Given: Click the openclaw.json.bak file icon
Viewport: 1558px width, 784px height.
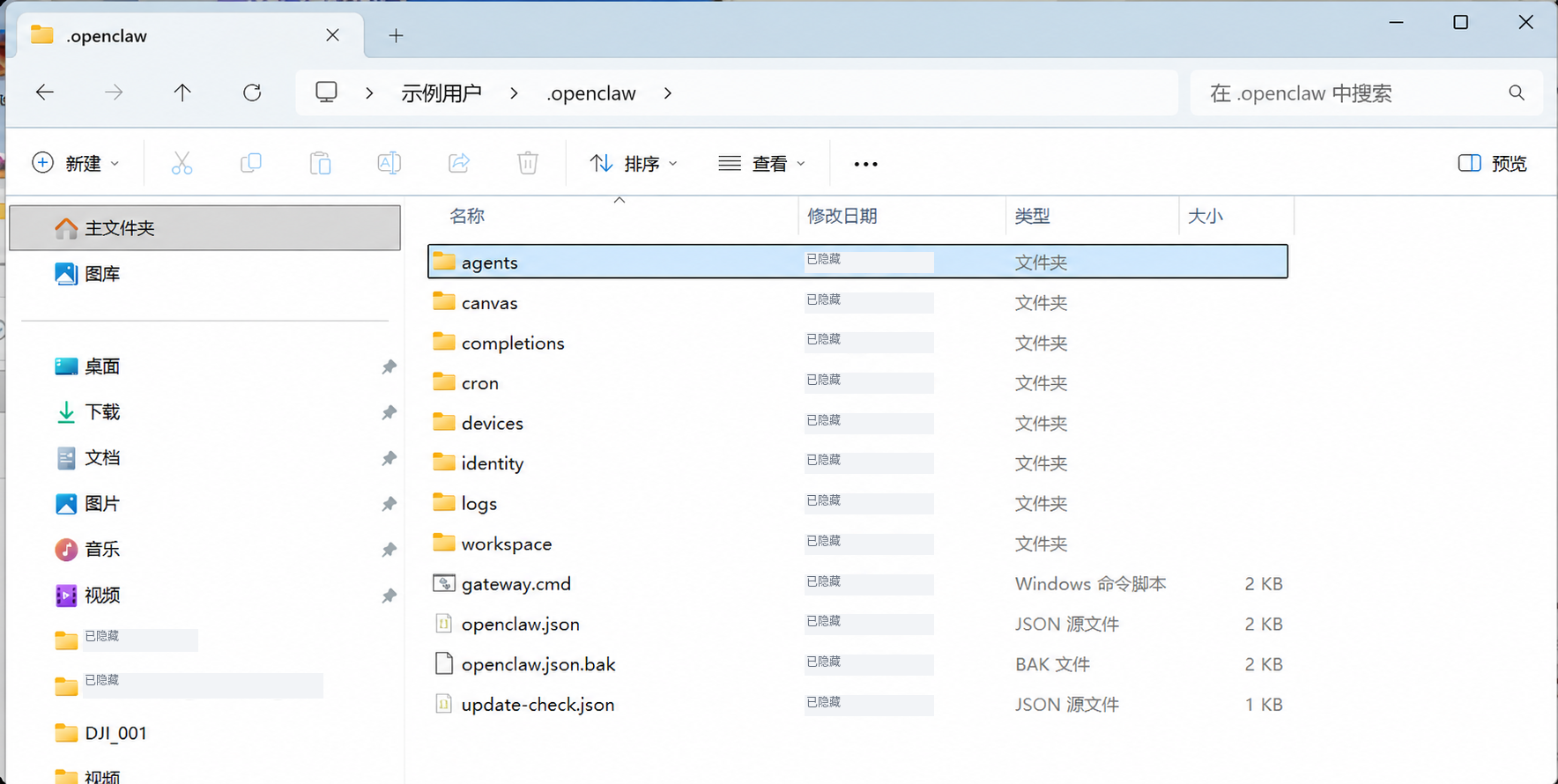Looking at the screenshot, I should pos(444,663).
